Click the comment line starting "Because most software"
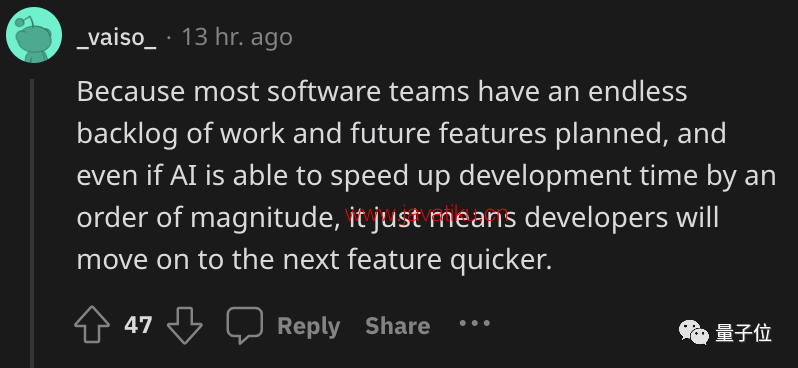The height and width of the screenshot is (368, 798). [x=382, y=92]
